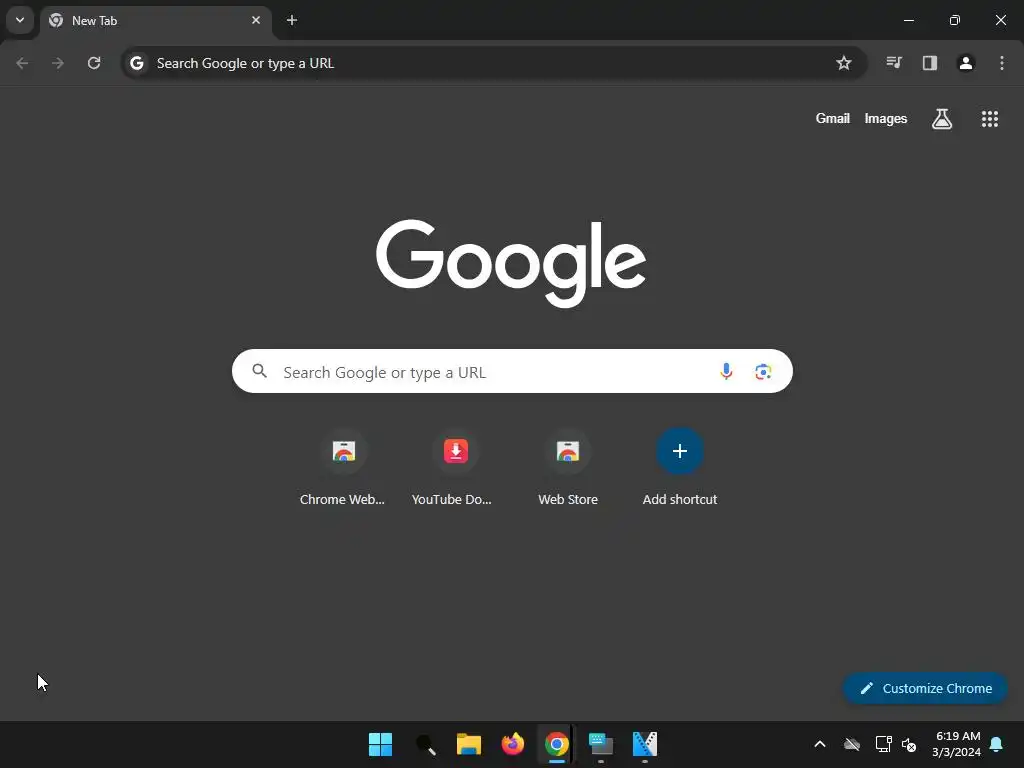Viewport: 1024px width, 768px height.
Task: Toggle the side panel
Action: [x=930, y=63]
